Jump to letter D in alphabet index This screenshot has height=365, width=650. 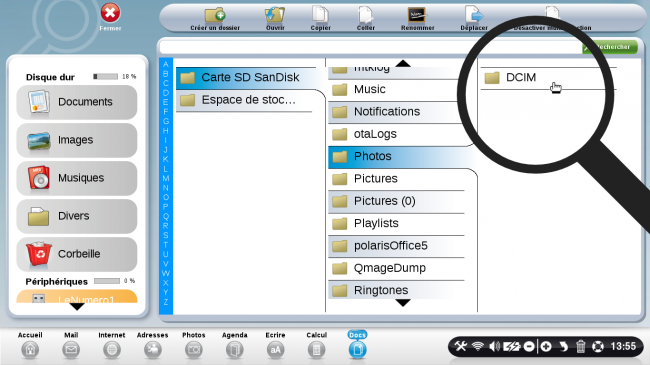tap(166, 93)
